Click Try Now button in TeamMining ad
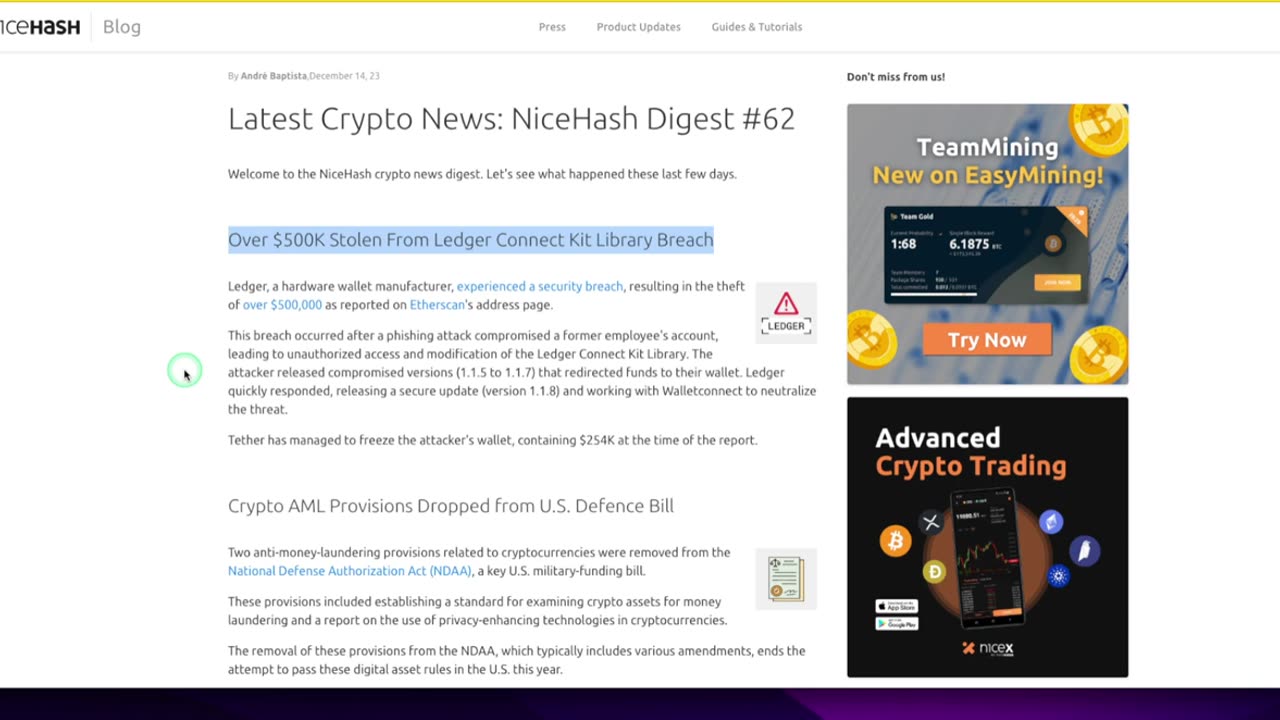The width and height of the screenshot is (1280, 720). (x=987, y=340)
